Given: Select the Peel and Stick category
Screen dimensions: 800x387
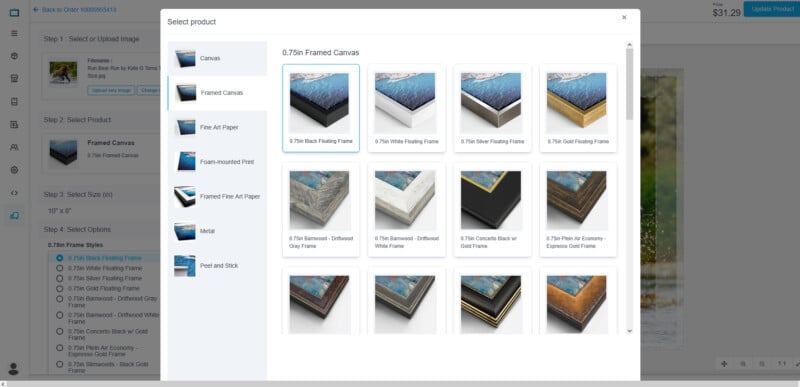Looking at the screenshot, I should tap(217, 266).
